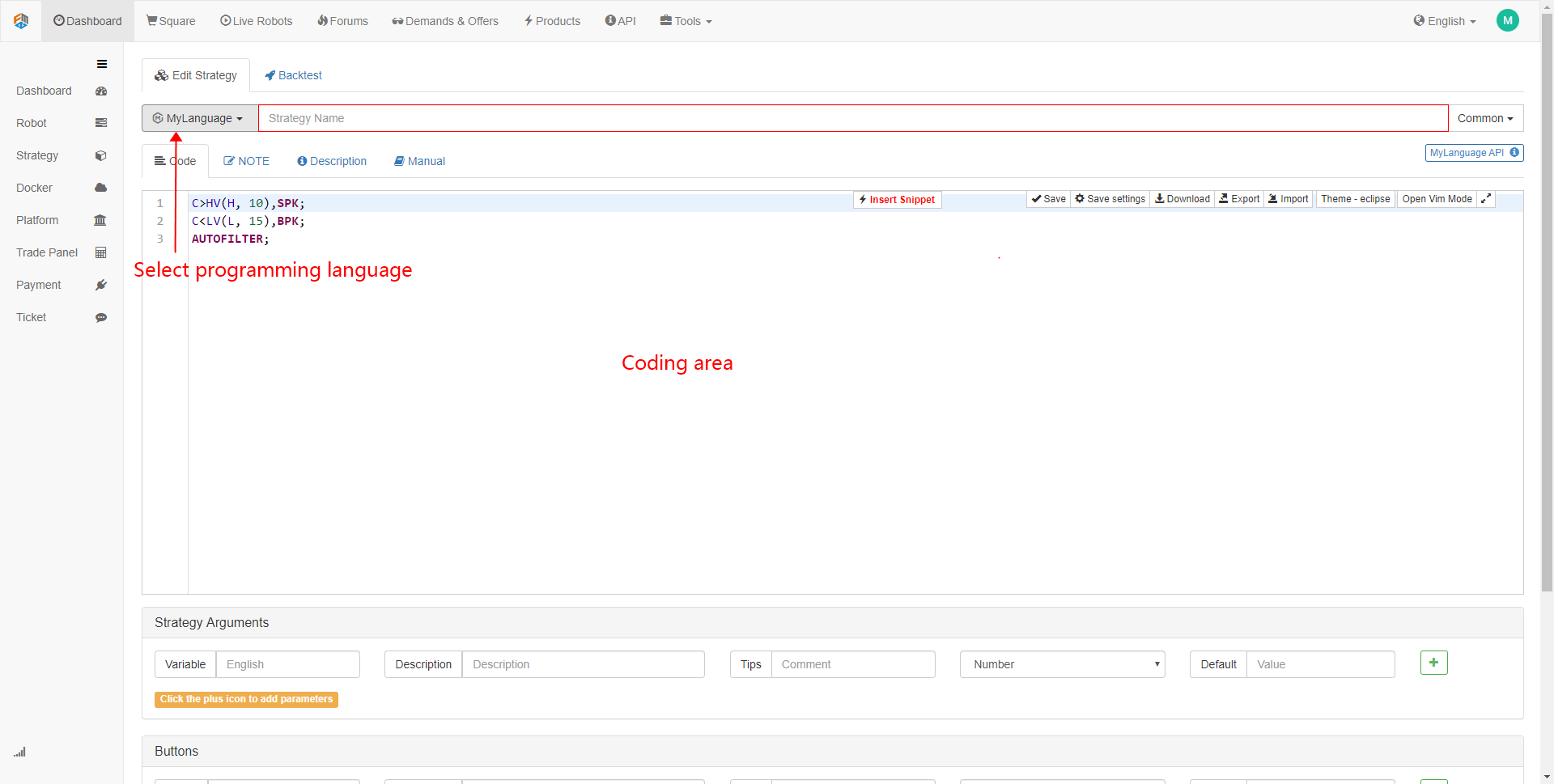Image resolution: width=1554 pixels, height=784 pixels.
Task: Switch to the Edit Strategy tab
Action: (x=196, y=75)
